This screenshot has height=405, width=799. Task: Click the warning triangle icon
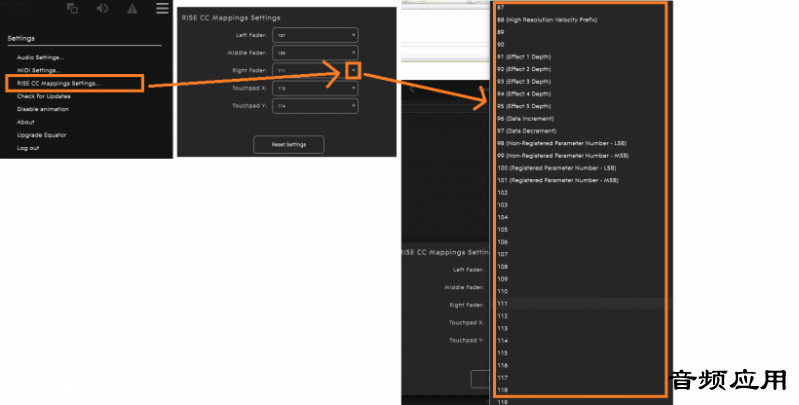coord(132,9)
